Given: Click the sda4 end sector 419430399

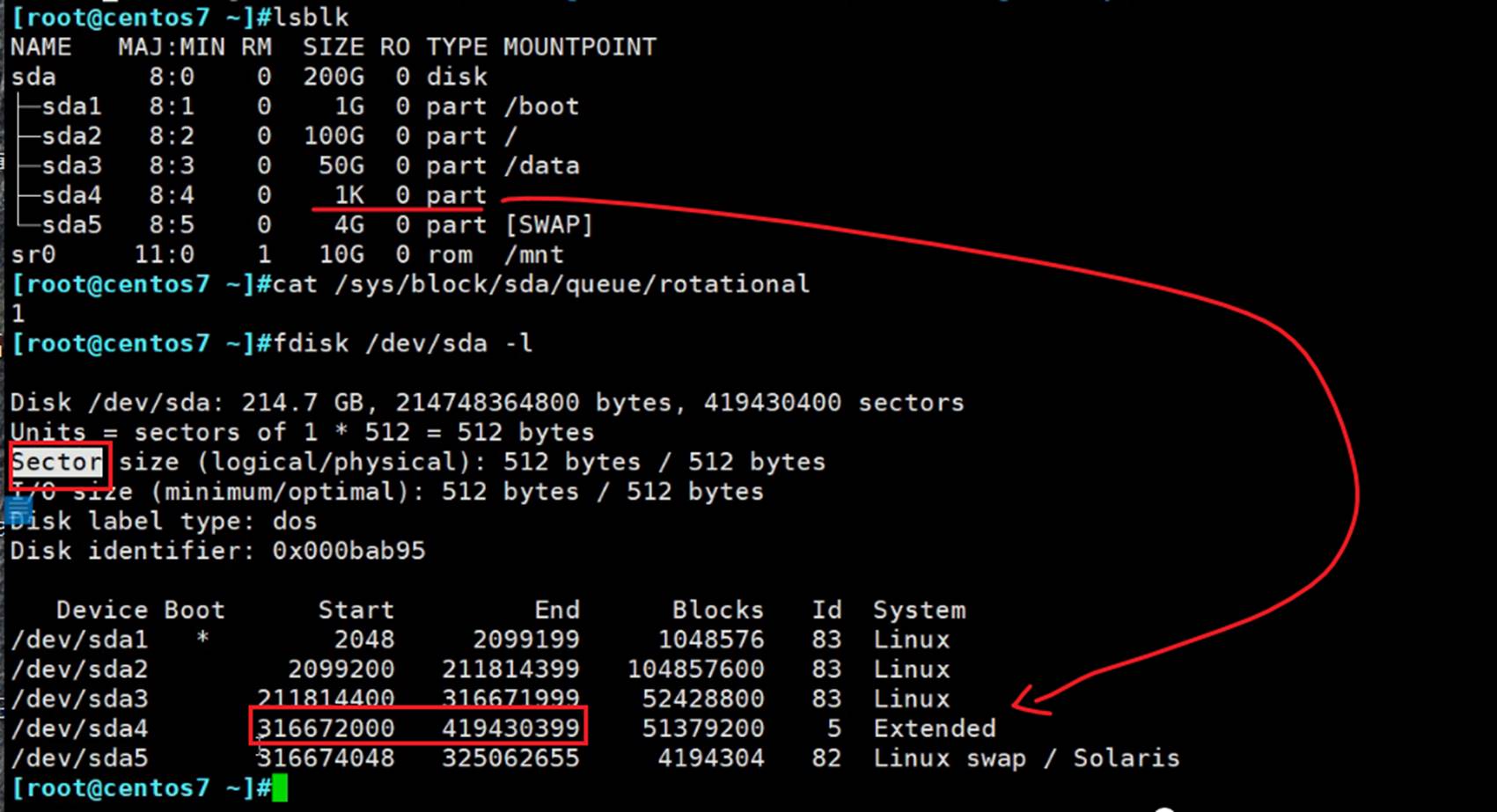Looking at the screenshot, I should (x=510, y=728).
